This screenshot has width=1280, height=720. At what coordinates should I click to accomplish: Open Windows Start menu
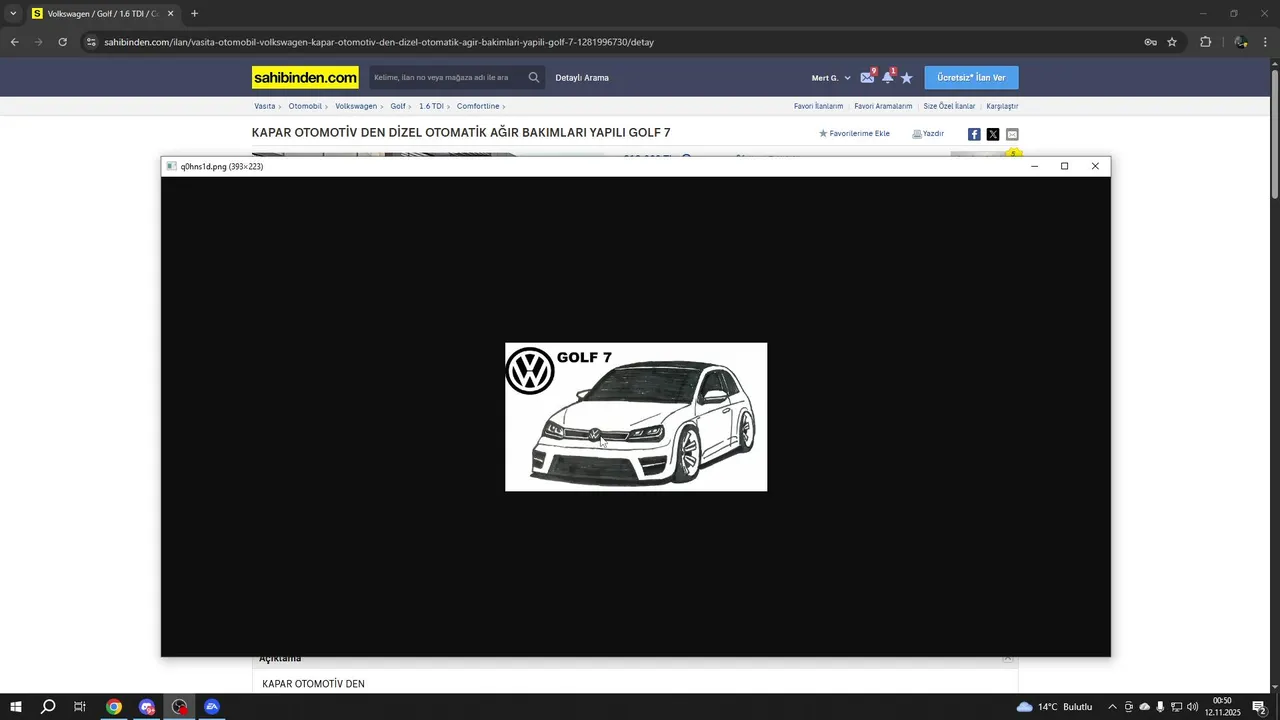click(16, 707)
